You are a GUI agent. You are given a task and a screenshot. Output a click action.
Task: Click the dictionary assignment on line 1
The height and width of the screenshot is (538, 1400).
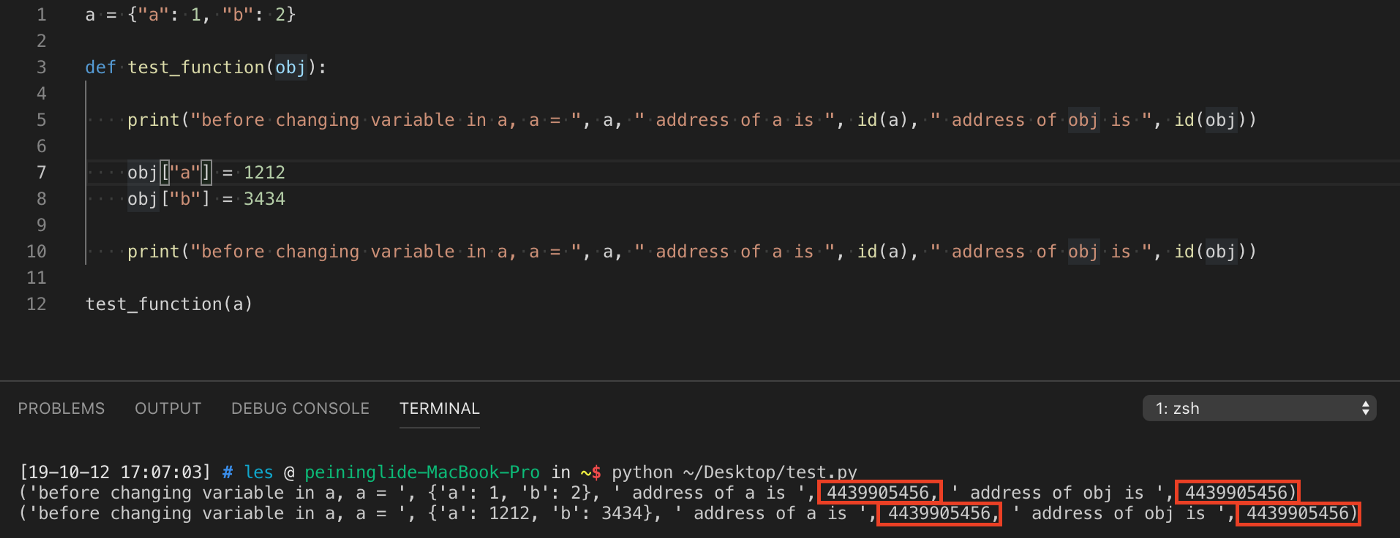coord(191,15)
